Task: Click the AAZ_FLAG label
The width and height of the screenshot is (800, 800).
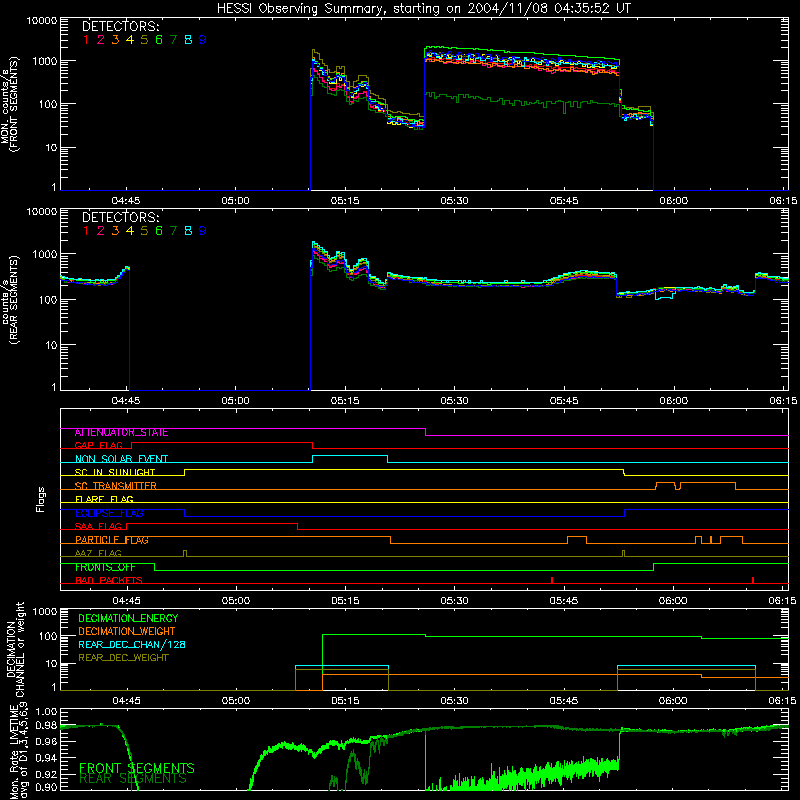Action: pos(98,553)
